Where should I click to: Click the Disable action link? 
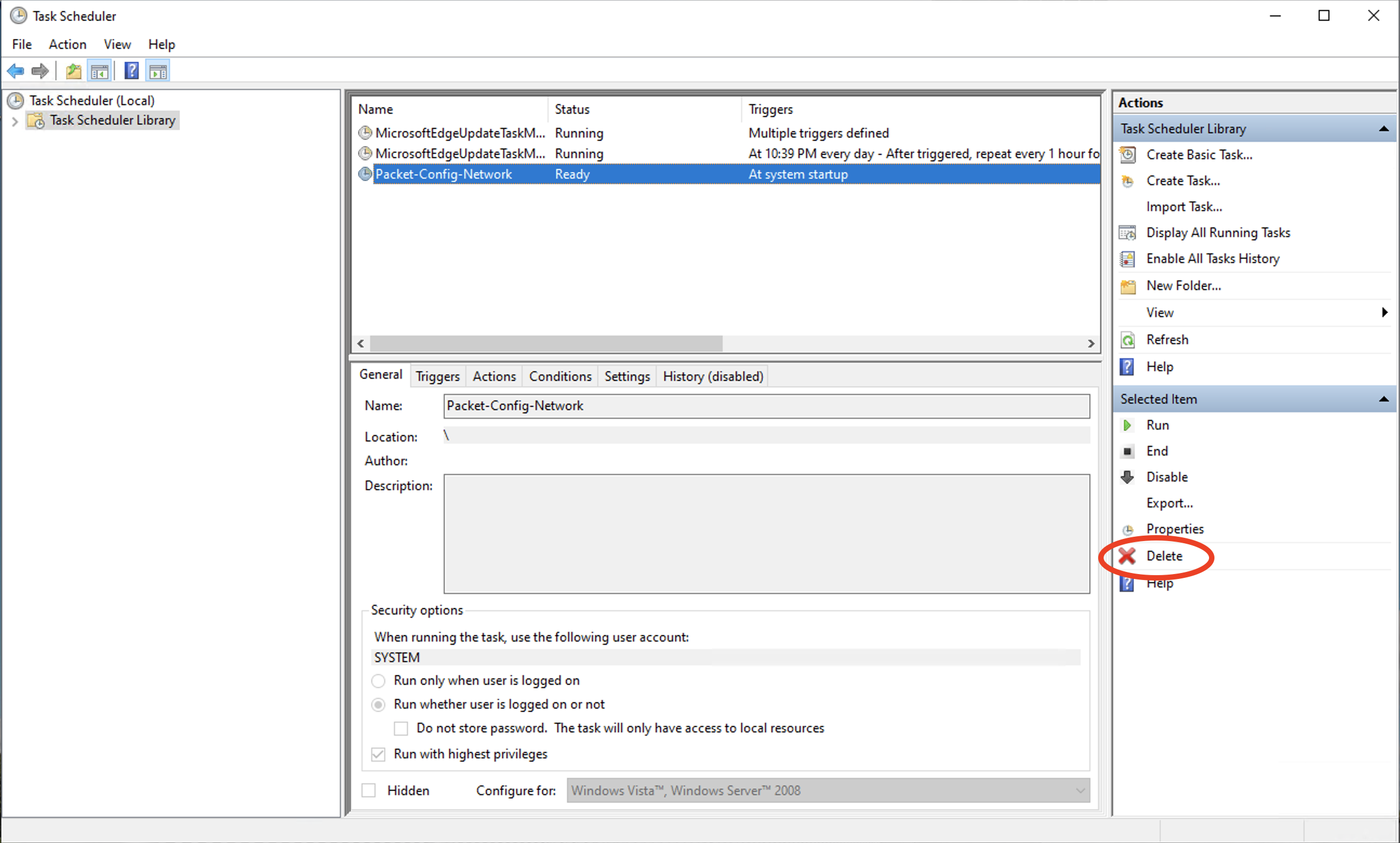pos(1167,477)
